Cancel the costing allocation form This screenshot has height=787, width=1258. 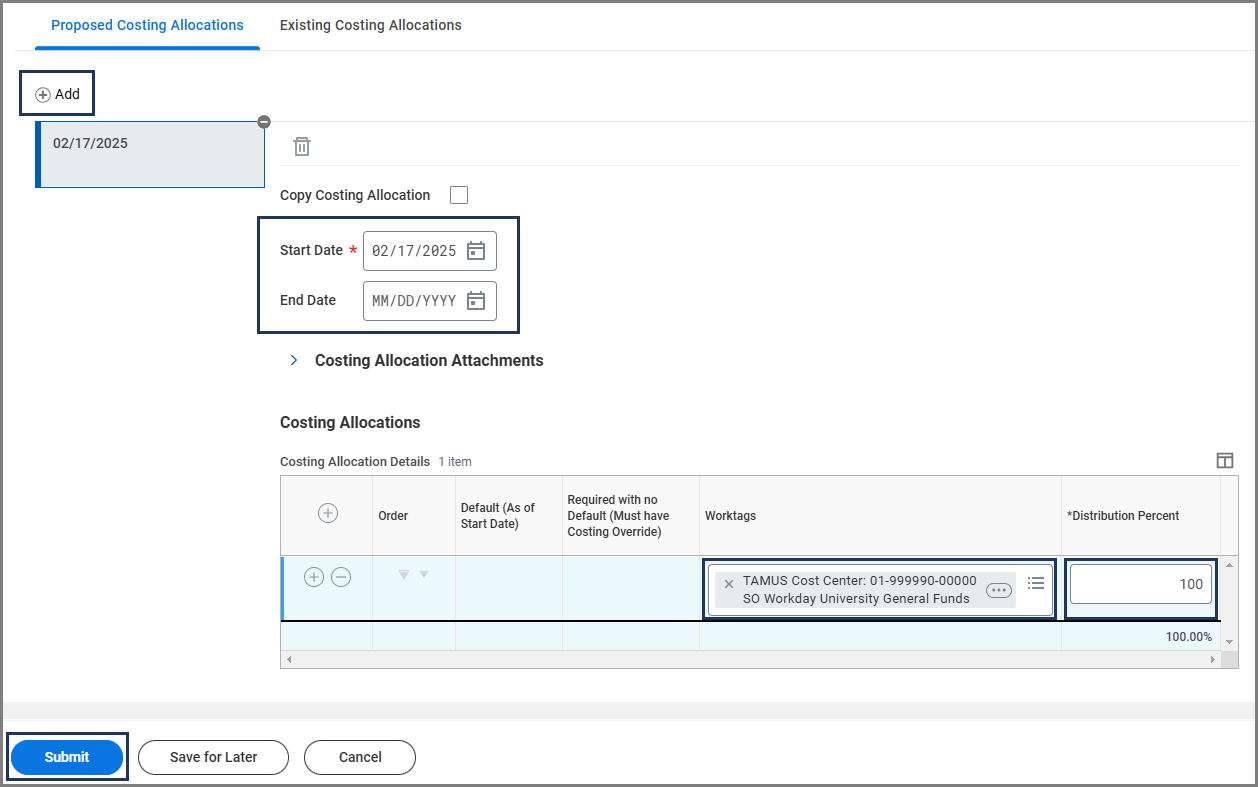[x=360, y=757]
